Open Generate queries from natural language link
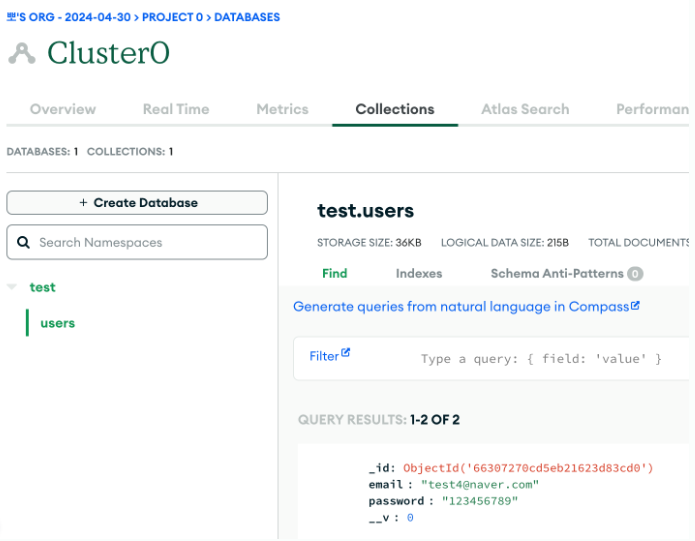 [461, 307]
